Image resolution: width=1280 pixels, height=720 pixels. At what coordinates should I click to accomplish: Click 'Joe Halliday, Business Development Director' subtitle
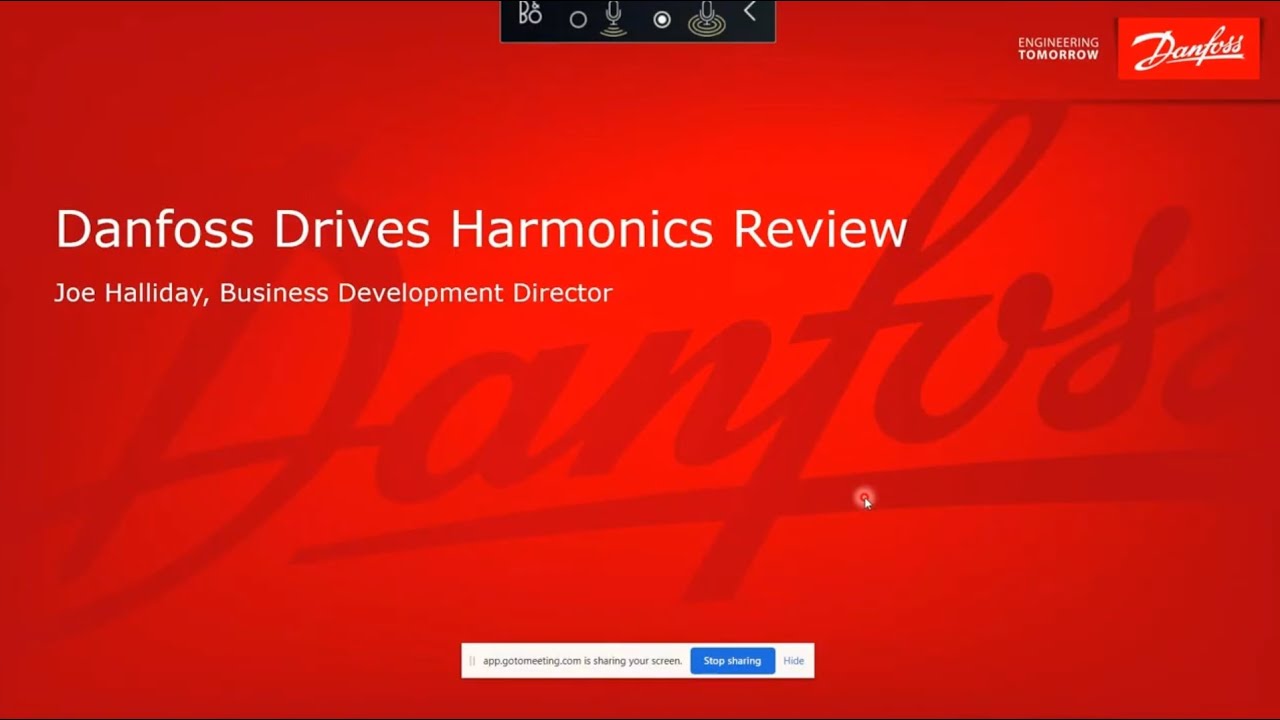tap(333, 293)
